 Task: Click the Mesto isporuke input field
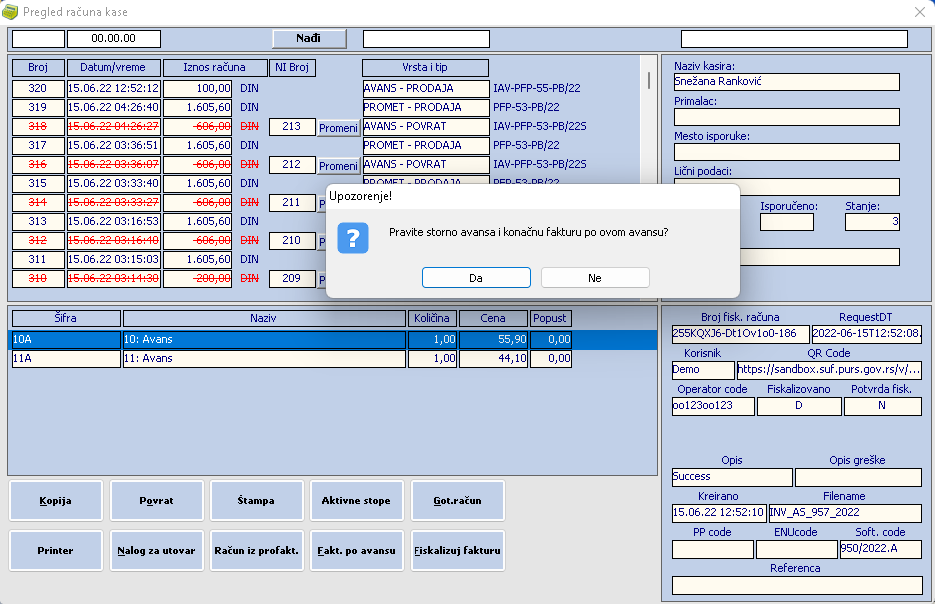[787, 152]
